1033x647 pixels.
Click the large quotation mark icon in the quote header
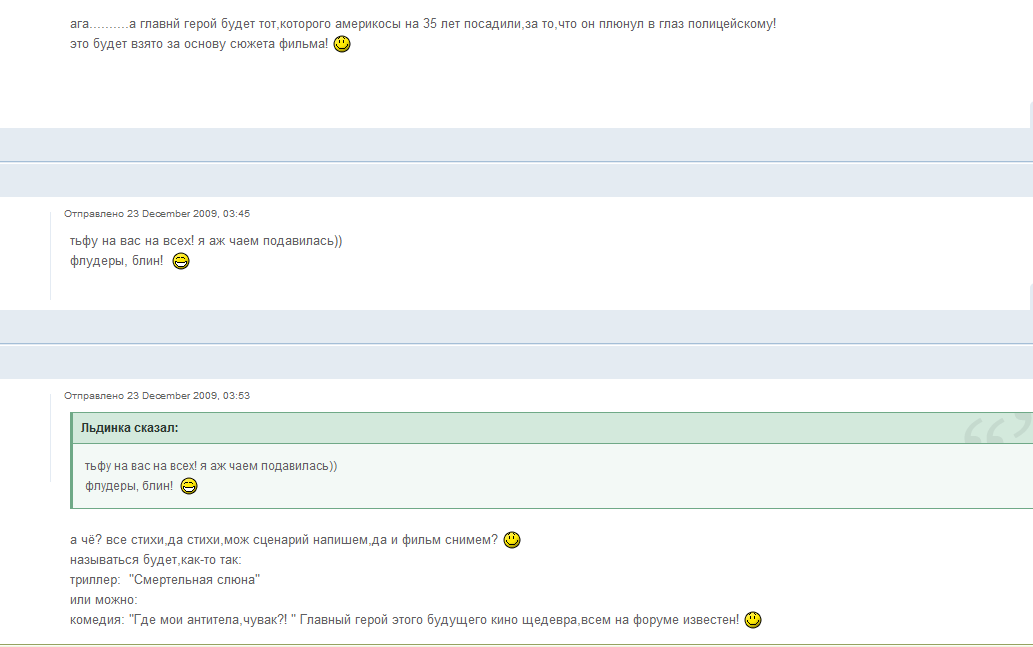[996, 428]
